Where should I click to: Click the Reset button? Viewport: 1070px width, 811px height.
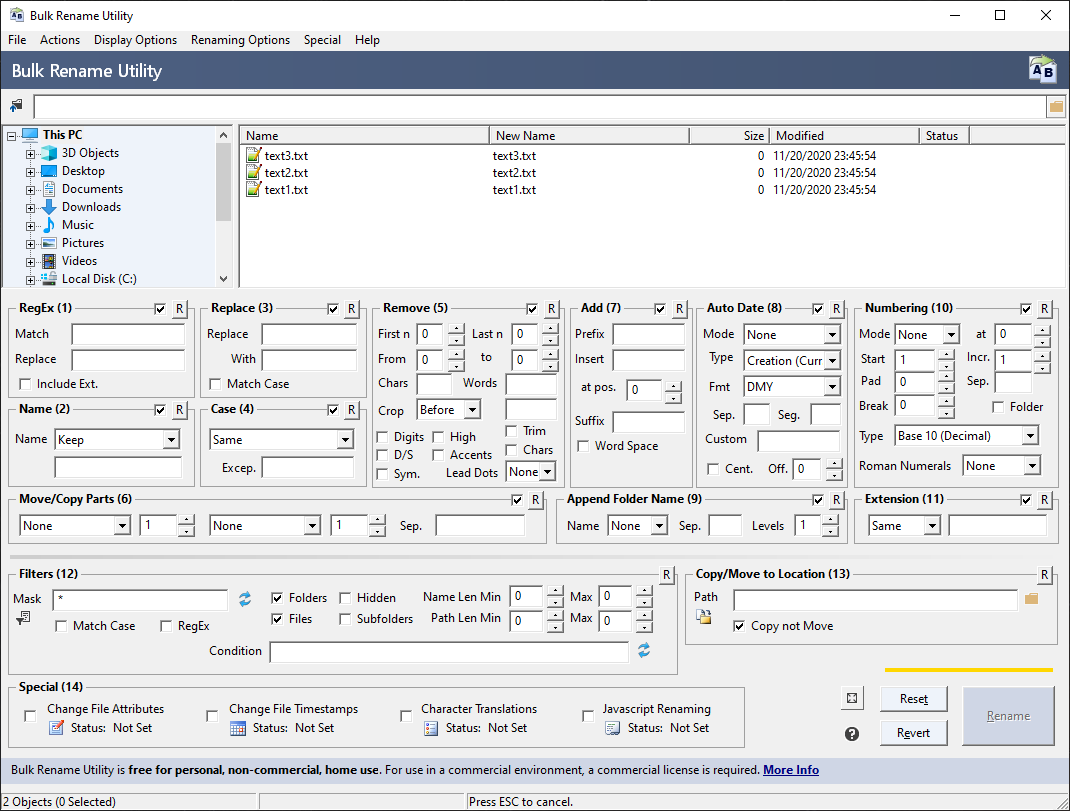tap(914, 698)
